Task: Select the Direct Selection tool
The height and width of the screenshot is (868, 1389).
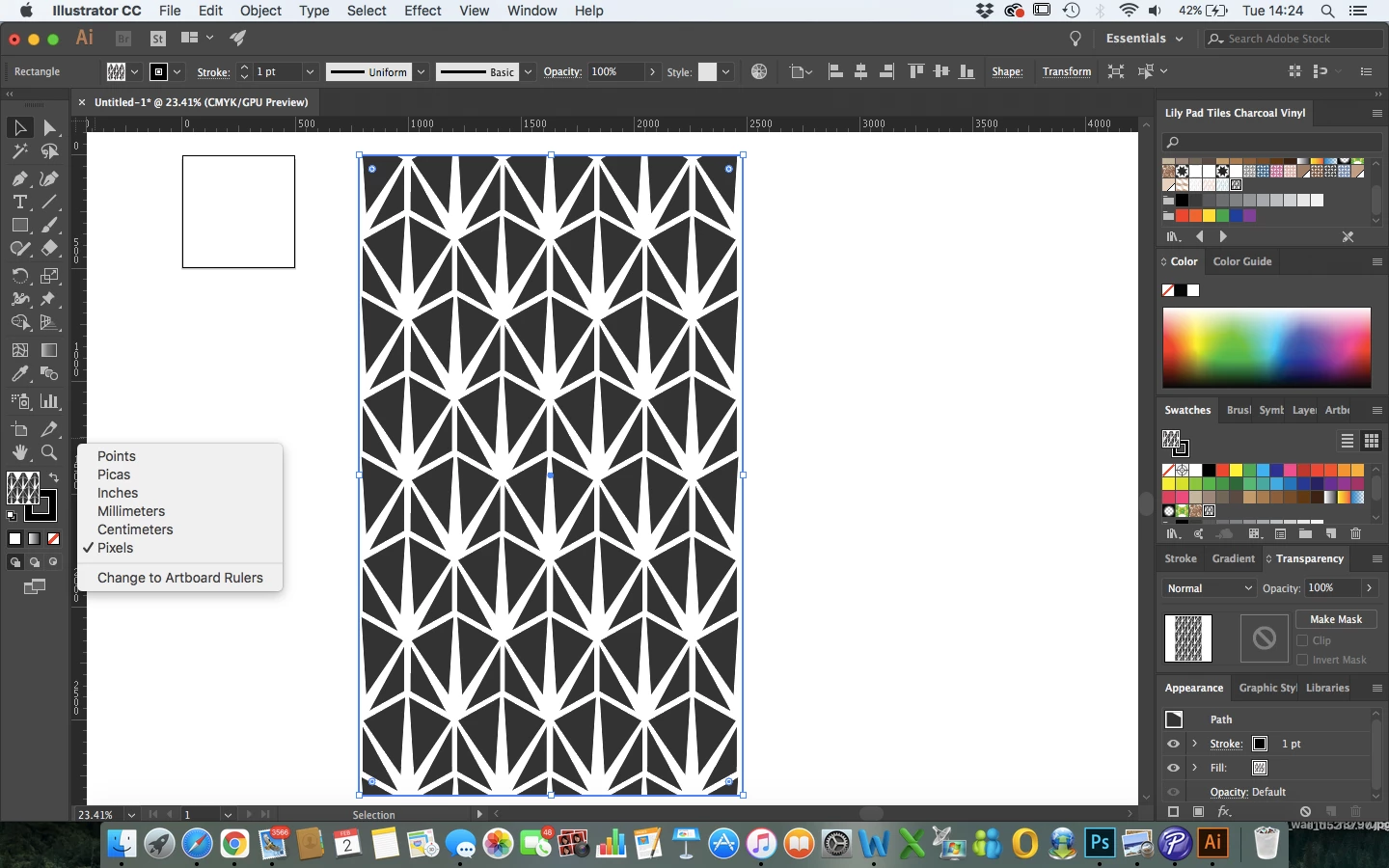Action: coord(49,128)
